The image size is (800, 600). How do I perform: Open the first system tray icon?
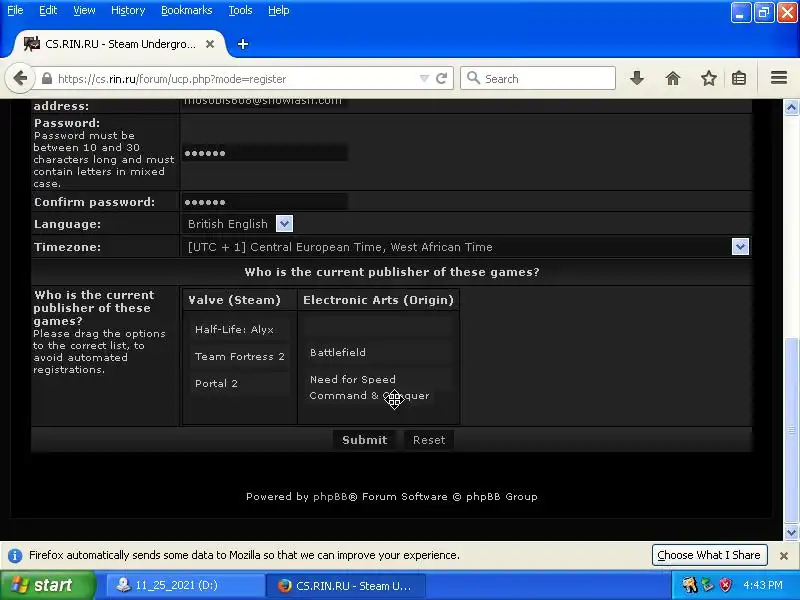pyautogui.click(x=689, y=585)
